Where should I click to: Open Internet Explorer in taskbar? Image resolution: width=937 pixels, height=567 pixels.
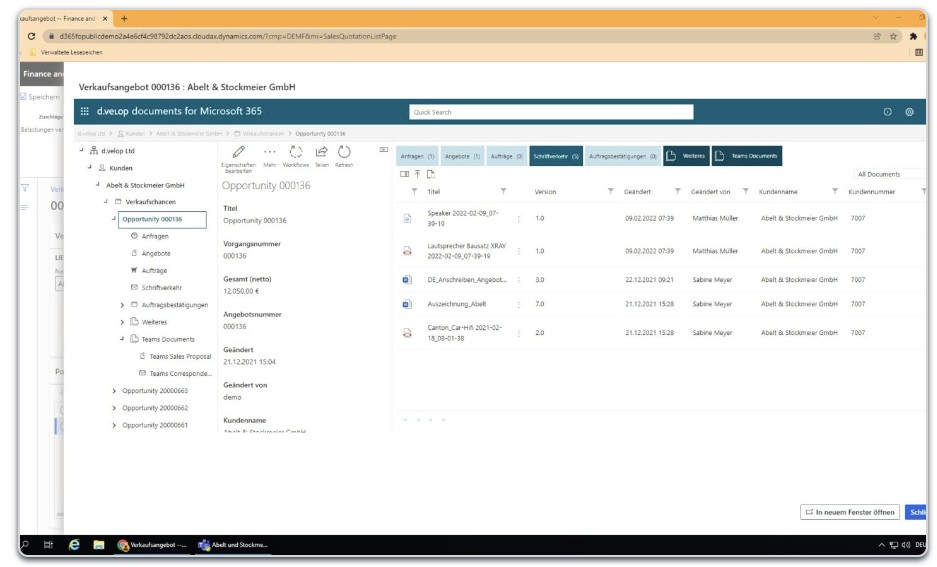74,545
